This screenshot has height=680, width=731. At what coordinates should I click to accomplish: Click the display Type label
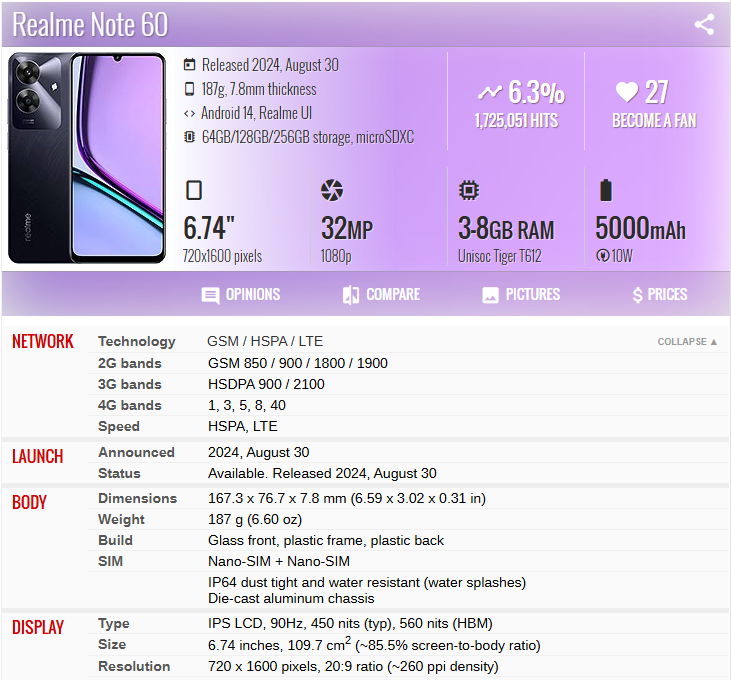coord(114,624)
